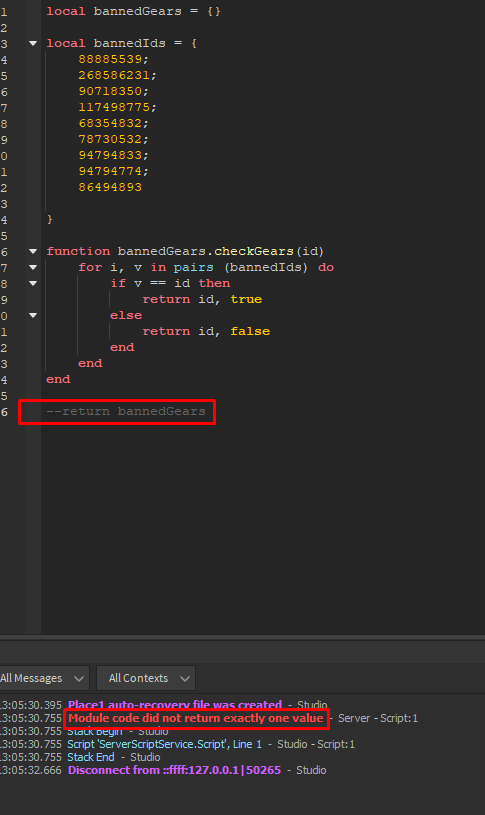Click 'return id, false' statement
Image resolution: width=485 pixels, height=815 pixels.
(206, 332)
